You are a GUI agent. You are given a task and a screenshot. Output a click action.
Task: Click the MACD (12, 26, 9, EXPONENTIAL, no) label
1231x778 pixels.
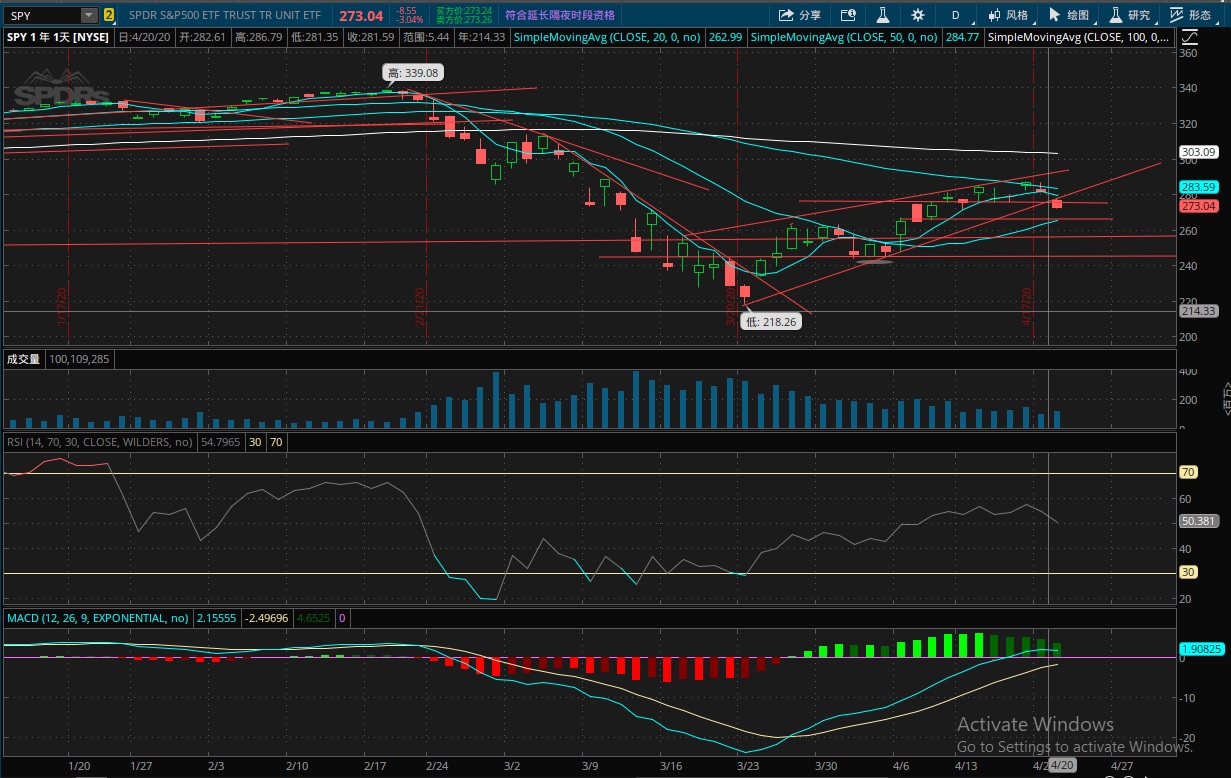[x=99, y=618]
